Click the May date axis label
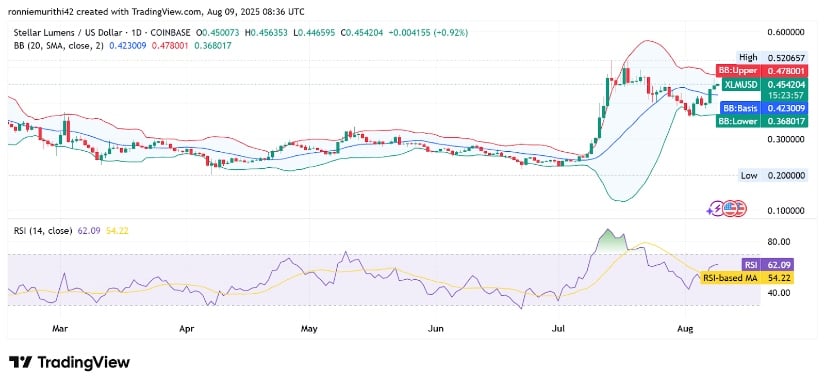Viewport: 825px width, 385px height. point(309,329)
